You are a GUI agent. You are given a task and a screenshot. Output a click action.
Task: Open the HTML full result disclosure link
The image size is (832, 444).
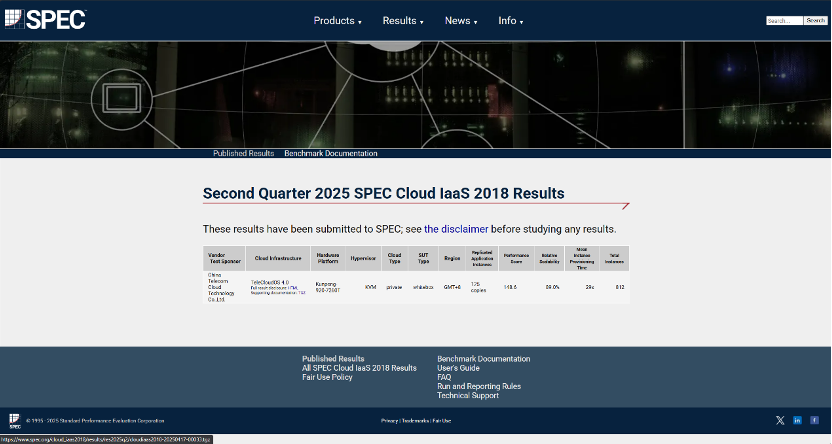(293, 288)
